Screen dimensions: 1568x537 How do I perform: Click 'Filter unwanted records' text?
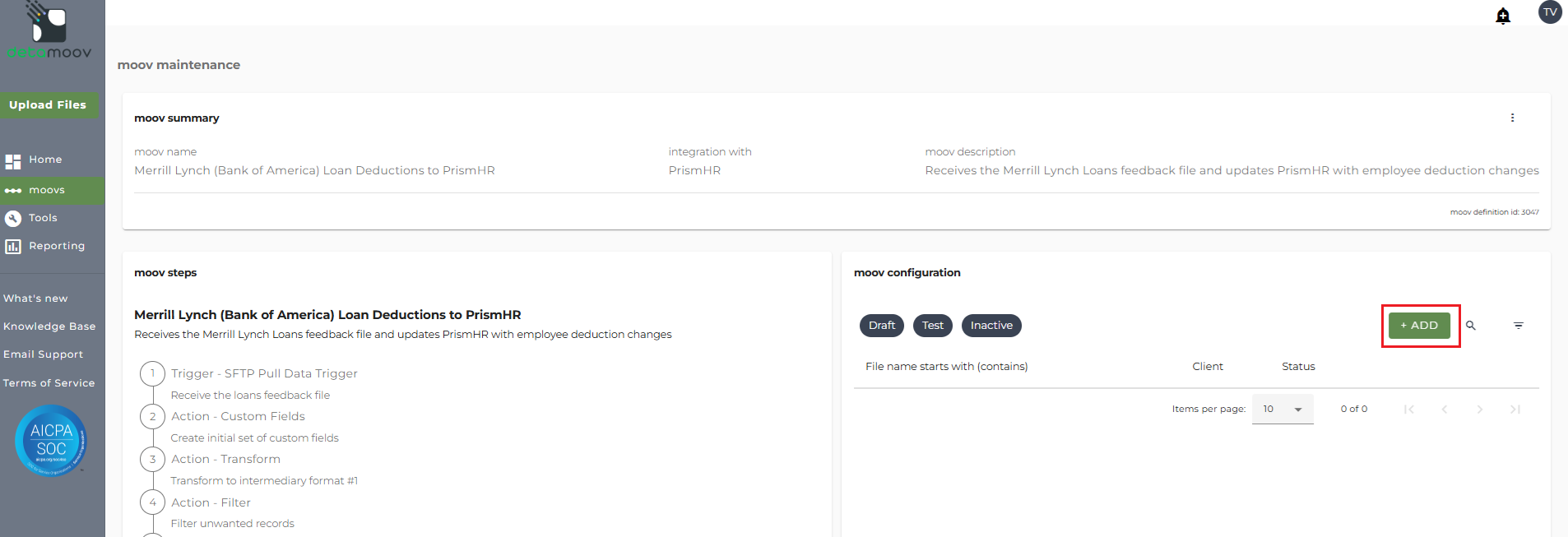click(x=232, y=524)
